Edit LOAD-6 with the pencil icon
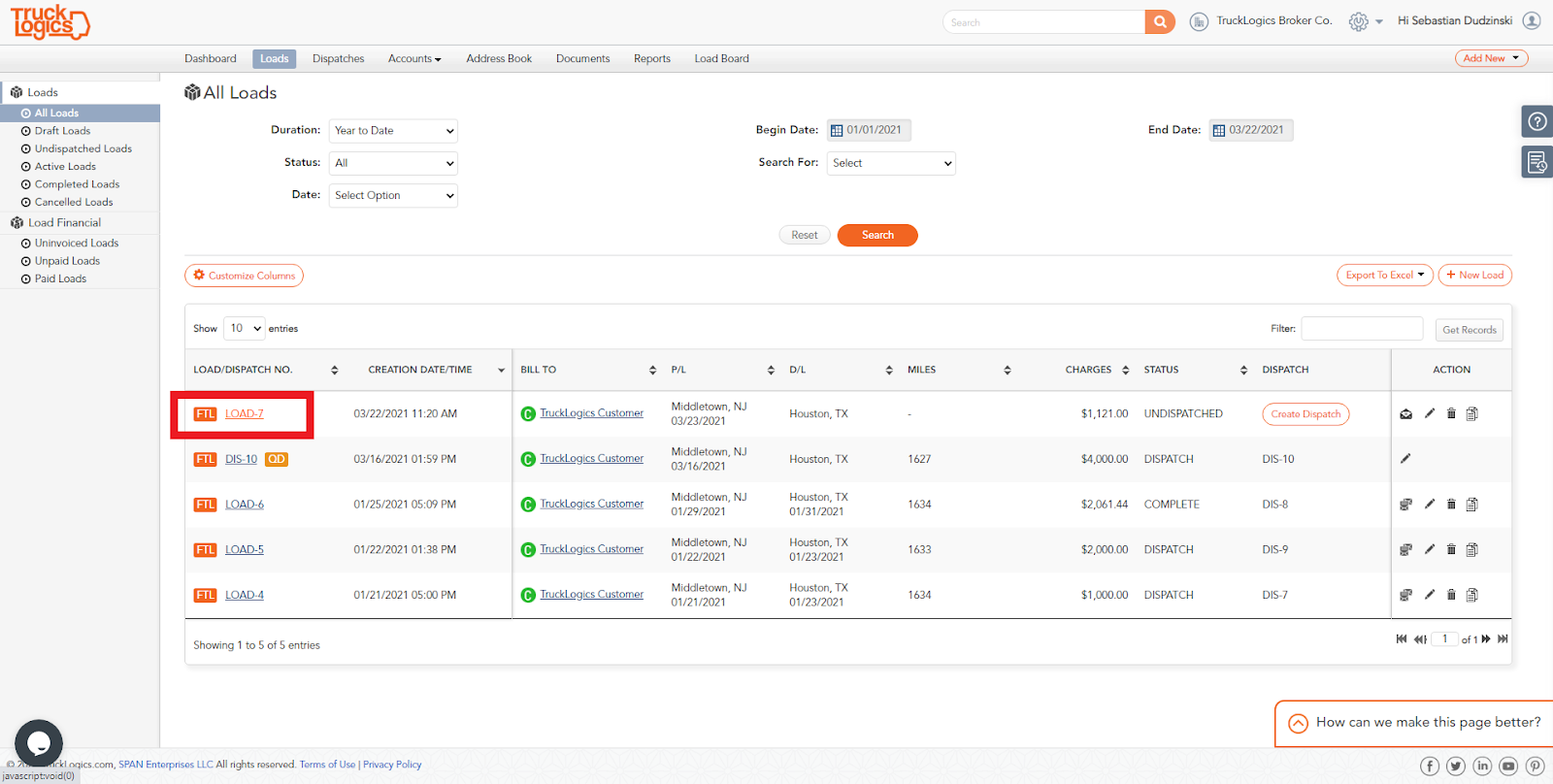 pyautogui.click(x=1430, y=504)
